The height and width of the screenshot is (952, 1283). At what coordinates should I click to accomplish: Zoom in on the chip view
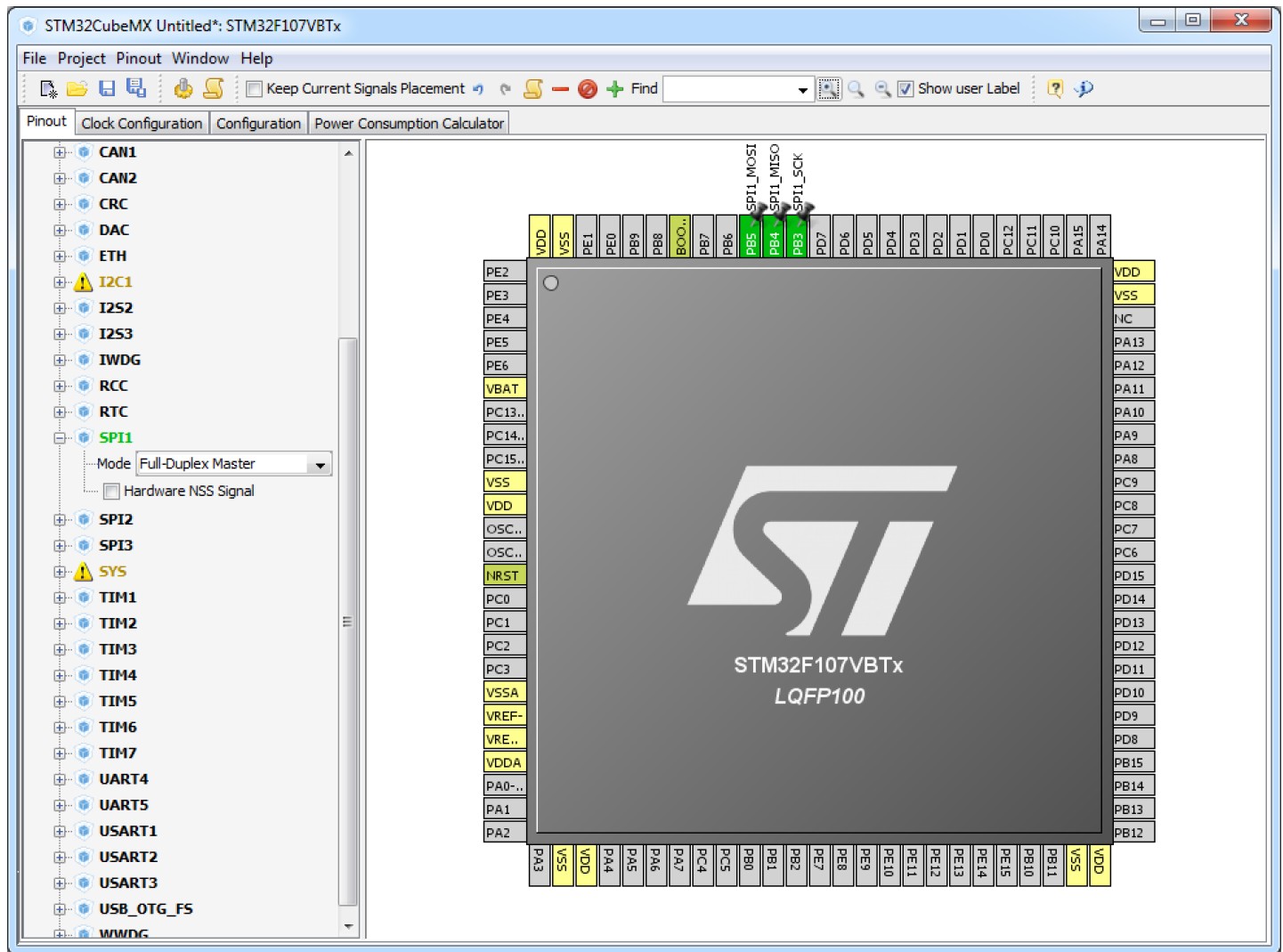coord(856,89)
